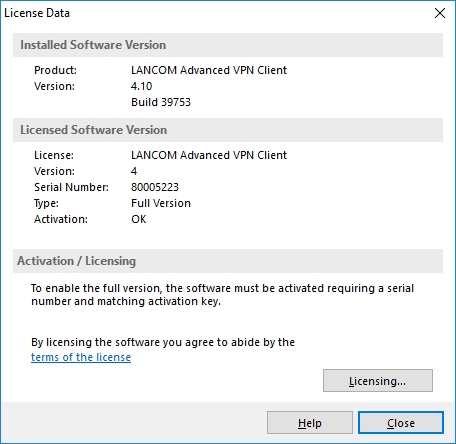Click the Full Version type value
This screenshot has height=444, width=456.
pyautogui.click(x=161, y=203)
